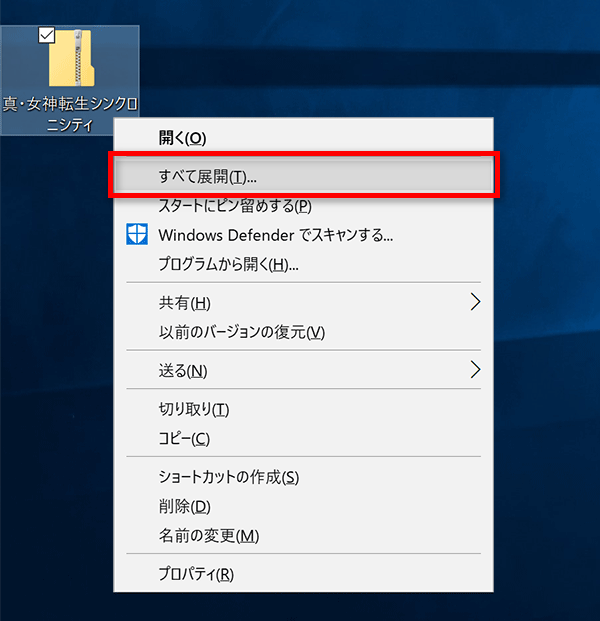This screenshot has height=621, width=600.
Task: Toggle the checkbox on the zip folder icon
Action: pos(47,35)
